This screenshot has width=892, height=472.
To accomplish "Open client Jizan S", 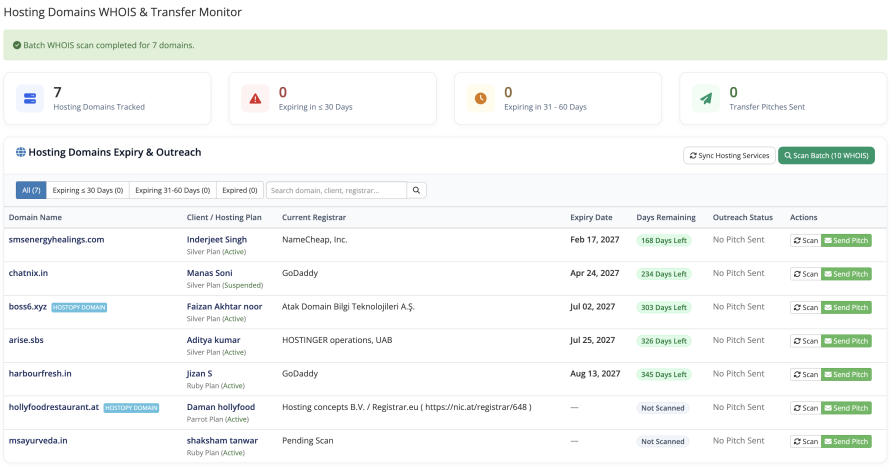I will point(199,374).
